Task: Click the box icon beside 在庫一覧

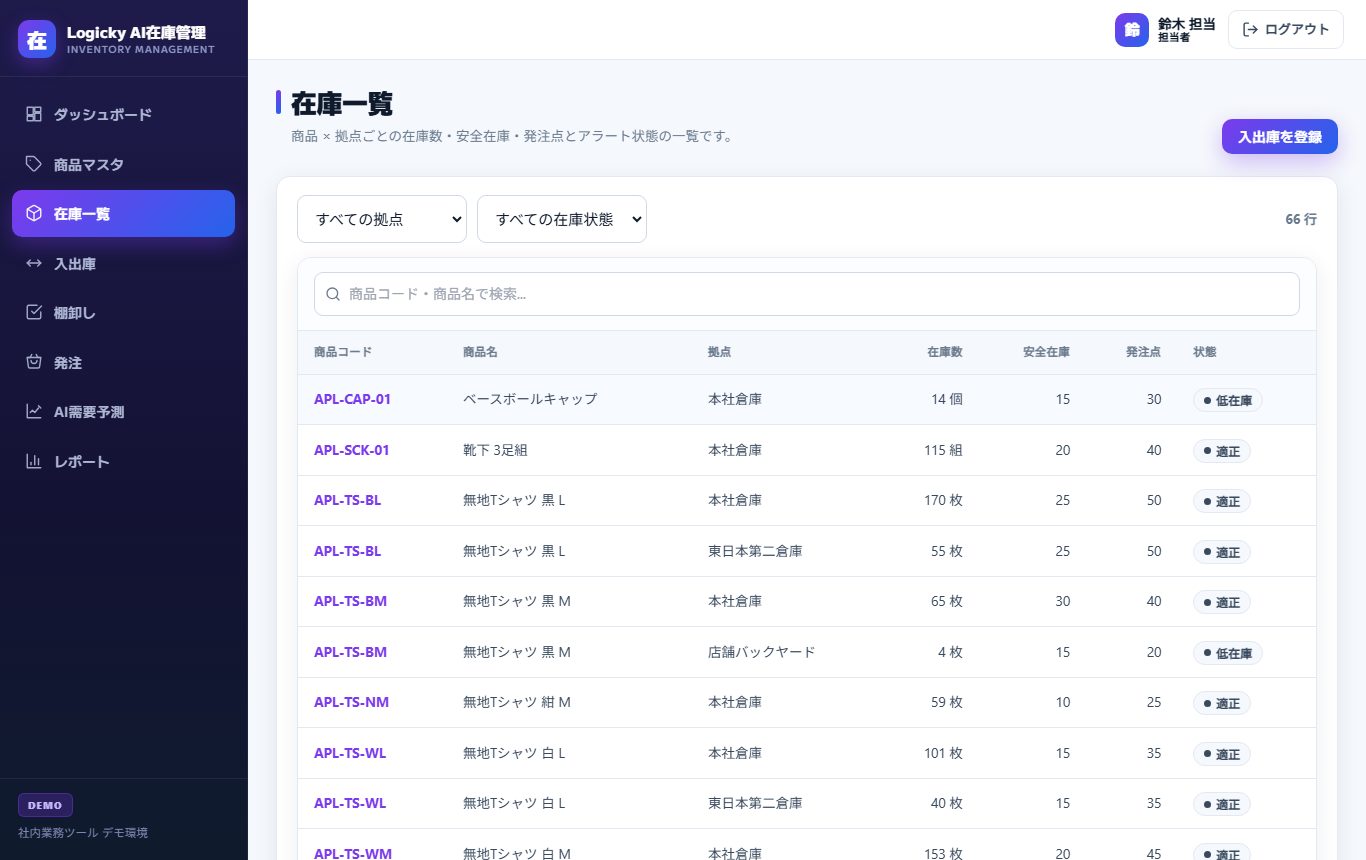Action: click(x=34, y=213)
